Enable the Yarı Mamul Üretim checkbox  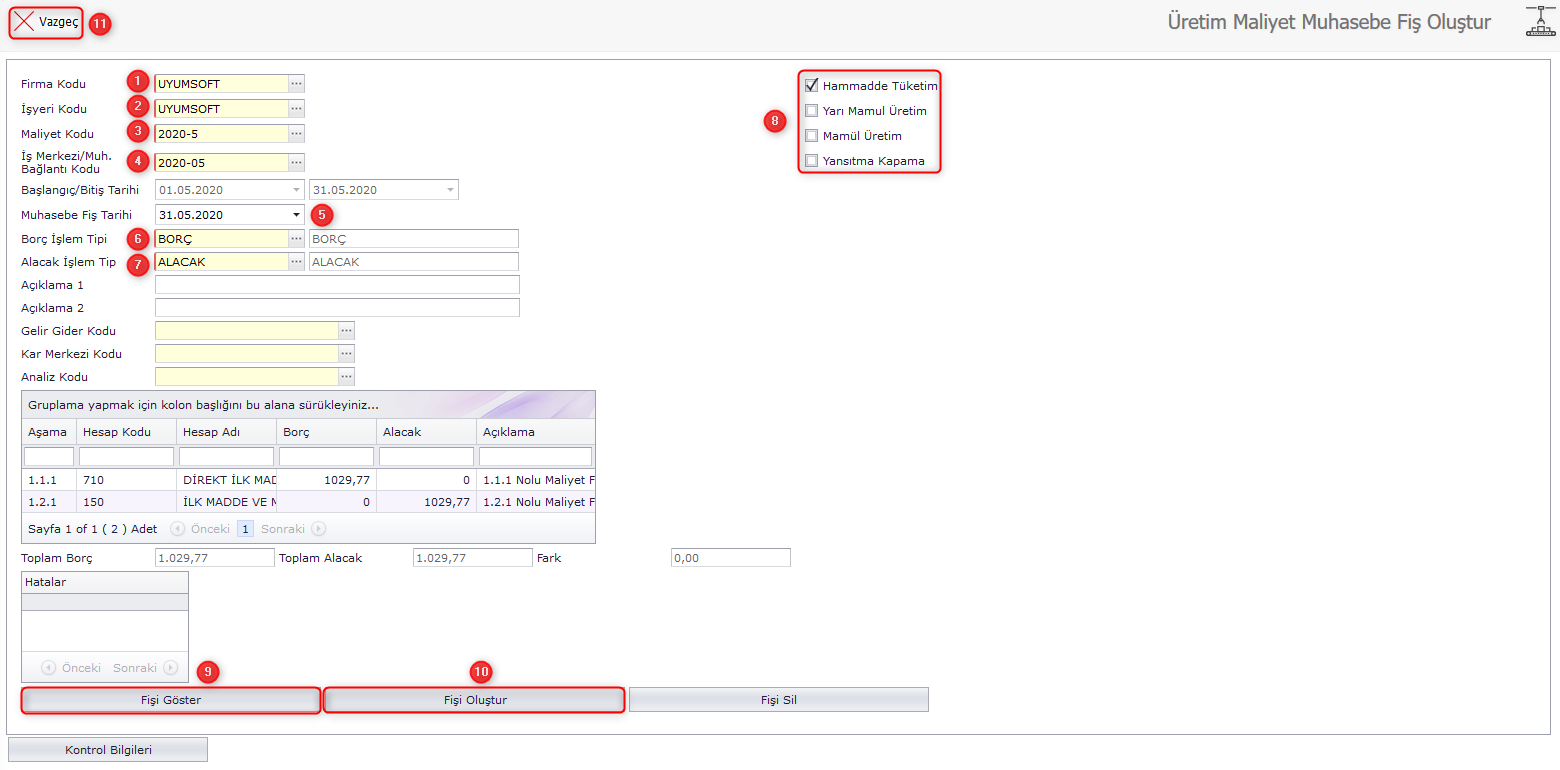click(x=812, y=111)
